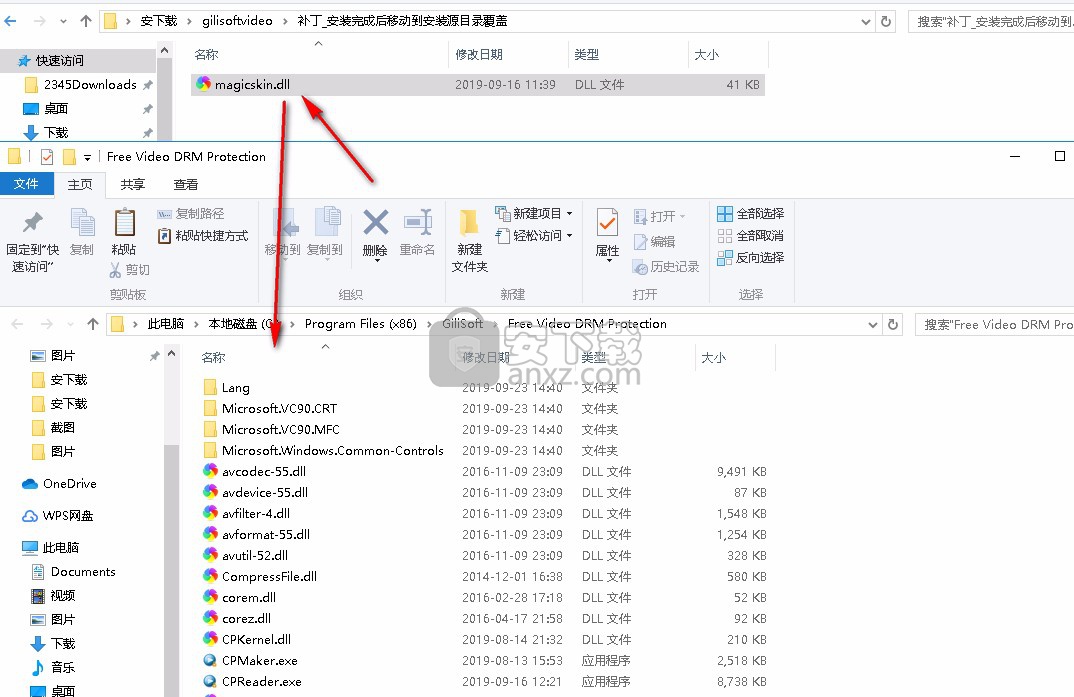The width and height of the screenshot is (1074, 697).
Task: Select 此电脑 in lower navigation pane
Action: [x=60, y=548]
